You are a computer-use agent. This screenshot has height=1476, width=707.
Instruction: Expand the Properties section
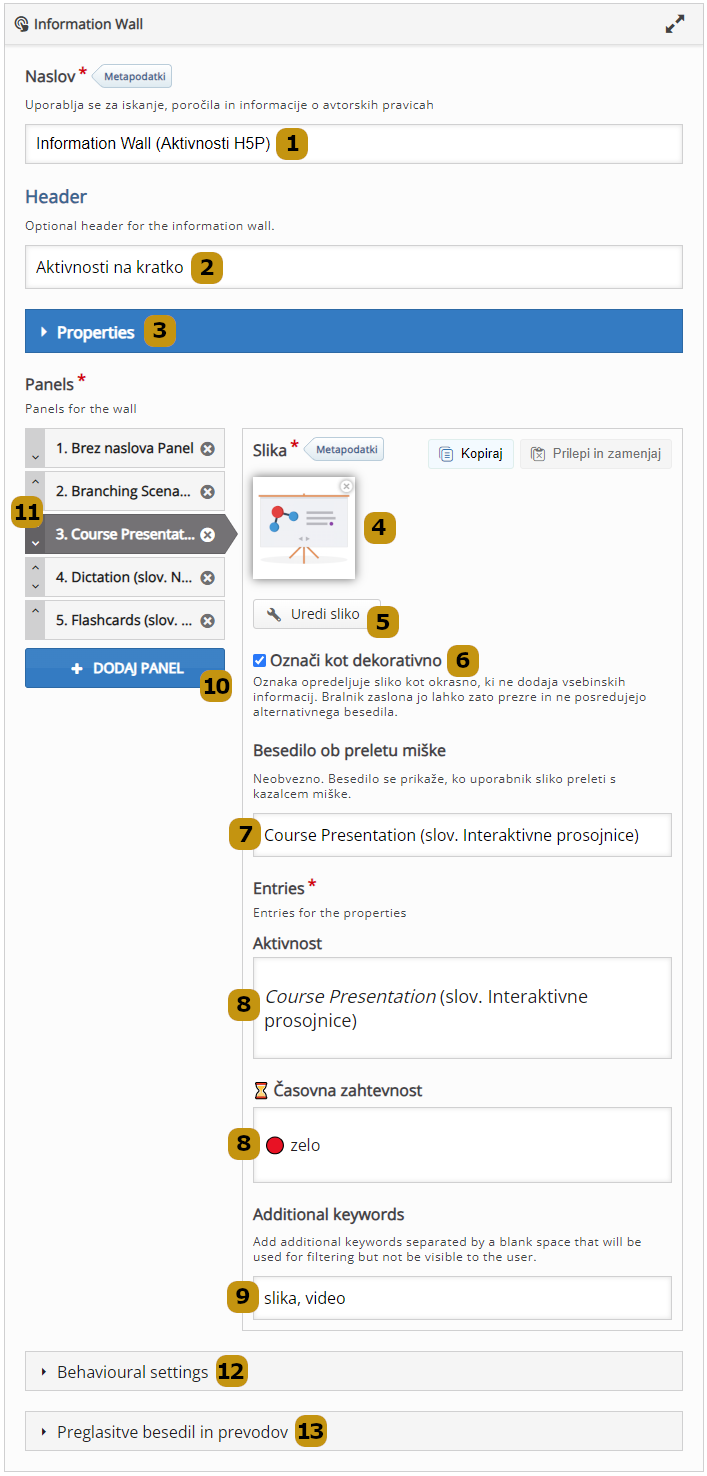click(x=96, y=331)
